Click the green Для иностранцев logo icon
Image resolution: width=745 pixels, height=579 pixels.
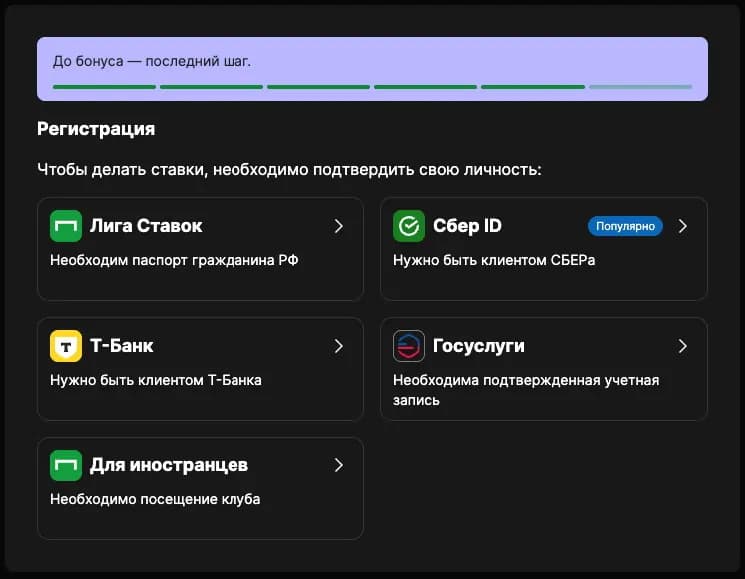coord(66,465)
